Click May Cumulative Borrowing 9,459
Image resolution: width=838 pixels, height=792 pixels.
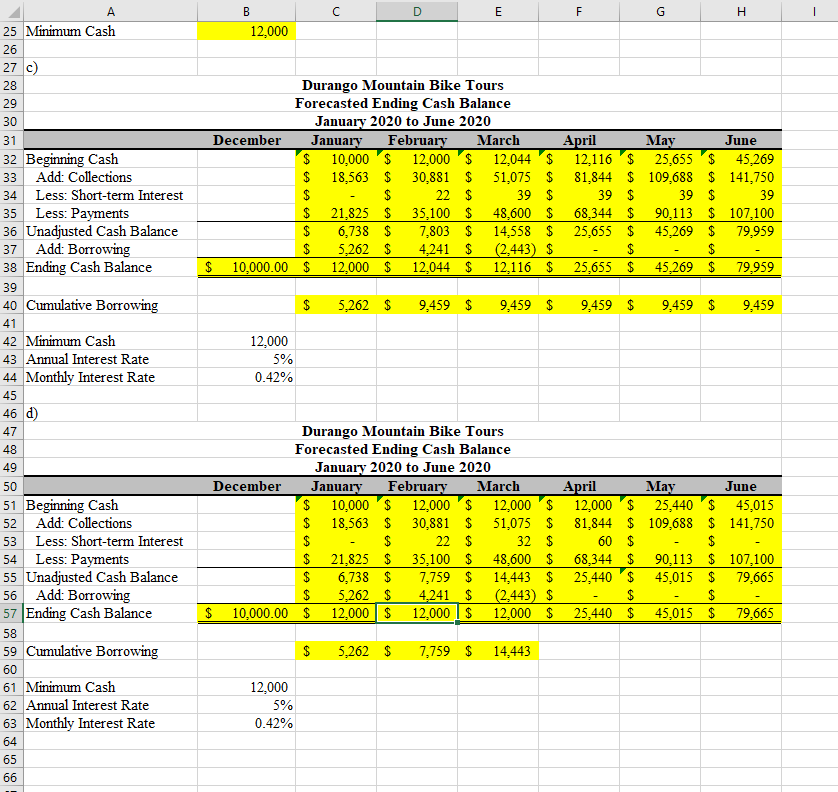point(660,305)
